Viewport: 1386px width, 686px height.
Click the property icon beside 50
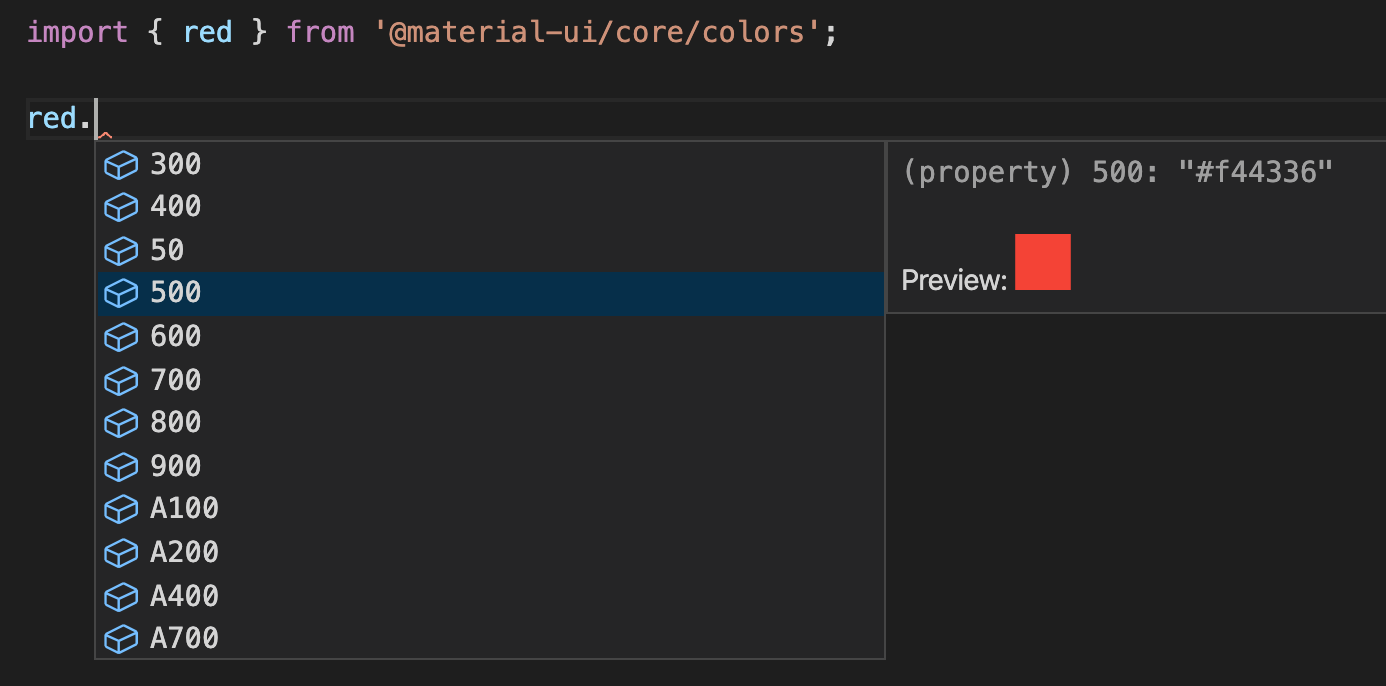[121, 251]
